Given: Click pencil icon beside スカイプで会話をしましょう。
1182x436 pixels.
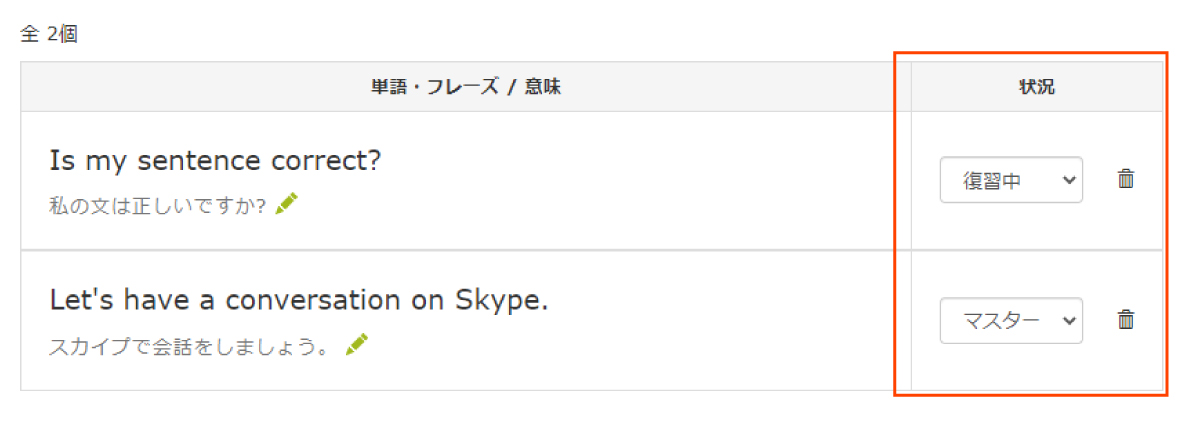Looking at the screenshot, I should click(x=357, y=344).
